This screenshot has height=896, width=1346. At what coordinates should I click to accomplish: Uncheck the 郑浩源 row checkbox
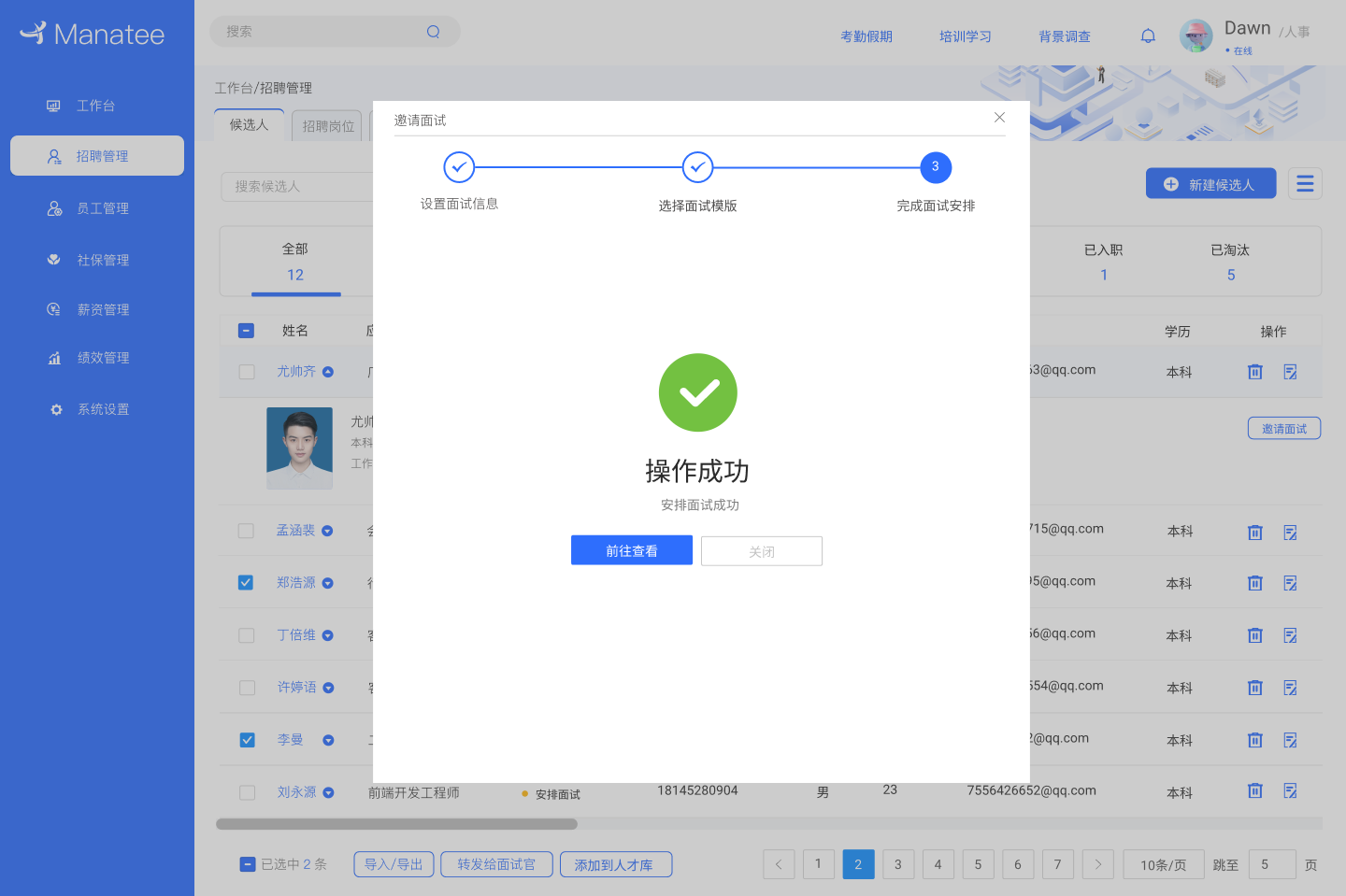tap(246, 582)
